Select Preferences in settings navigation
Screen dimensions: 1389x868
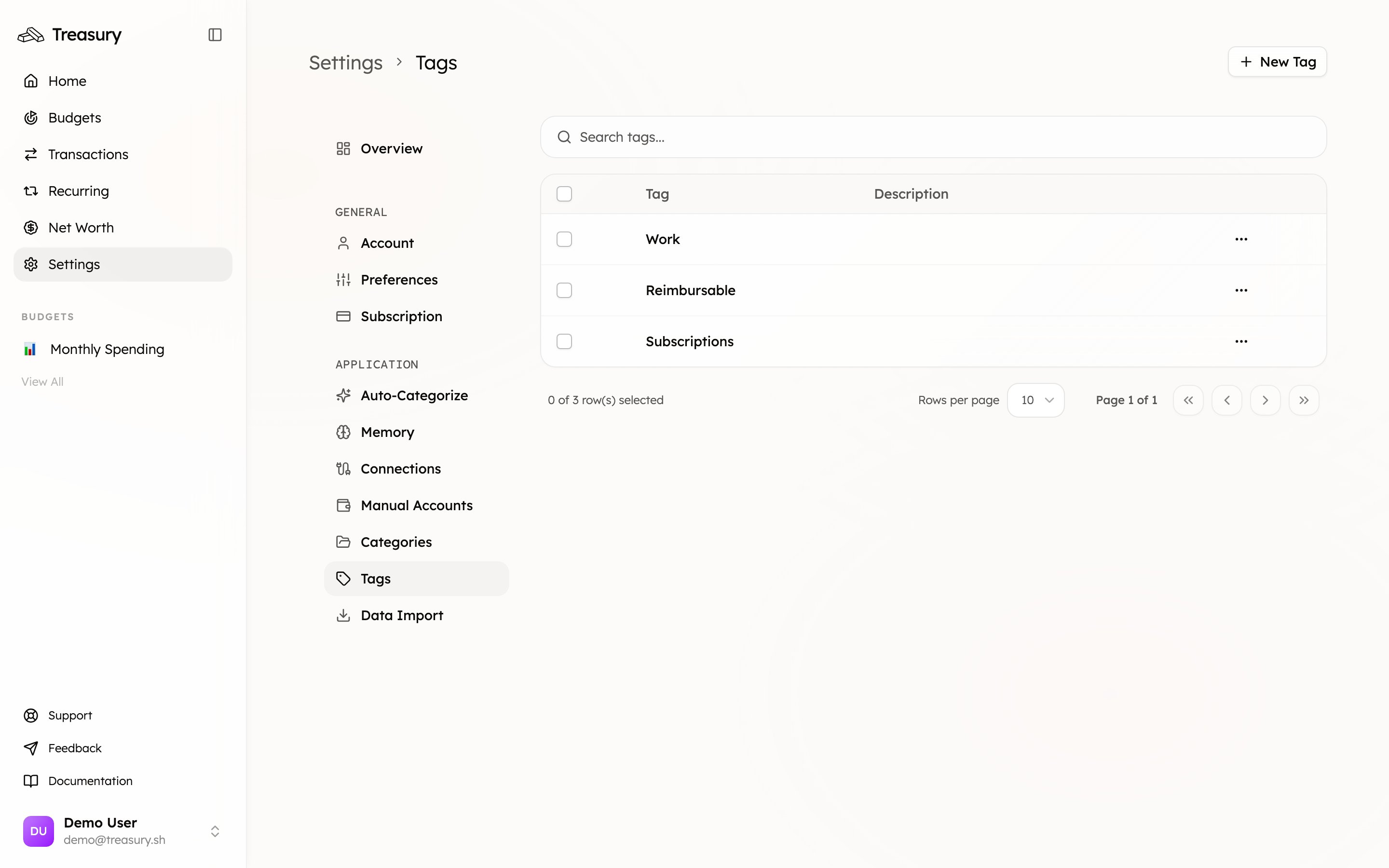click(x=417, y=280)
